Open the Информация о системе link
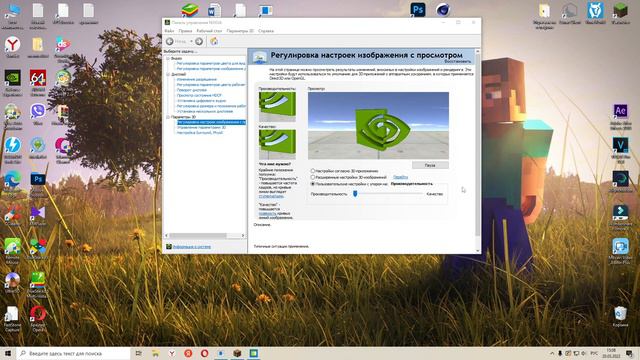 pyautogui.click(x=191, y=247)
